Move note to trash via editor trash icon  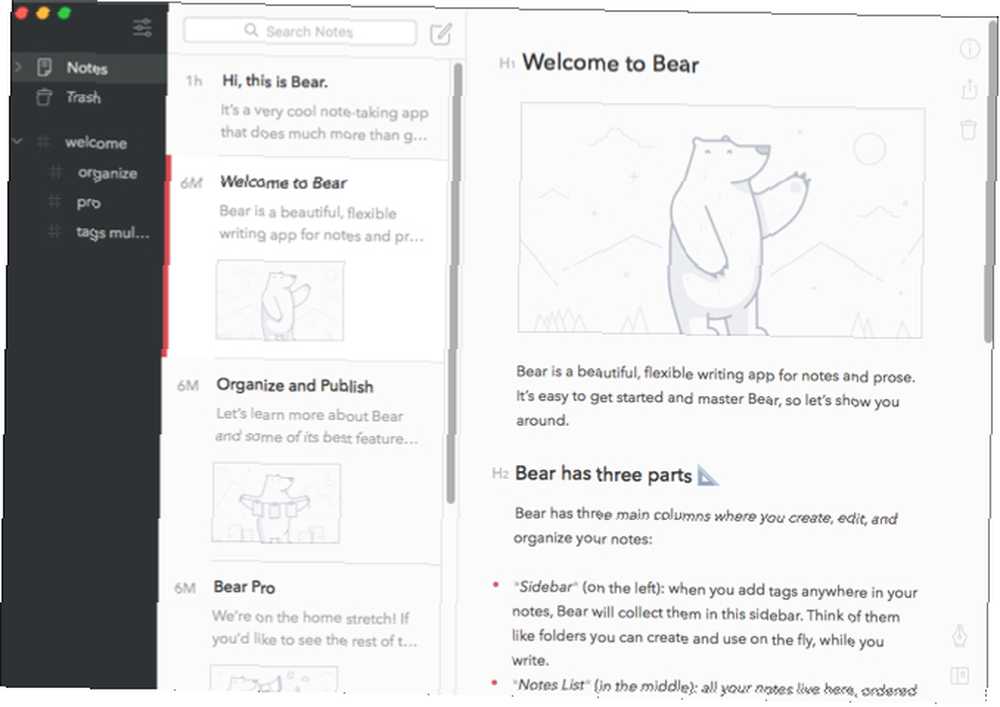(x=968, y=130)
